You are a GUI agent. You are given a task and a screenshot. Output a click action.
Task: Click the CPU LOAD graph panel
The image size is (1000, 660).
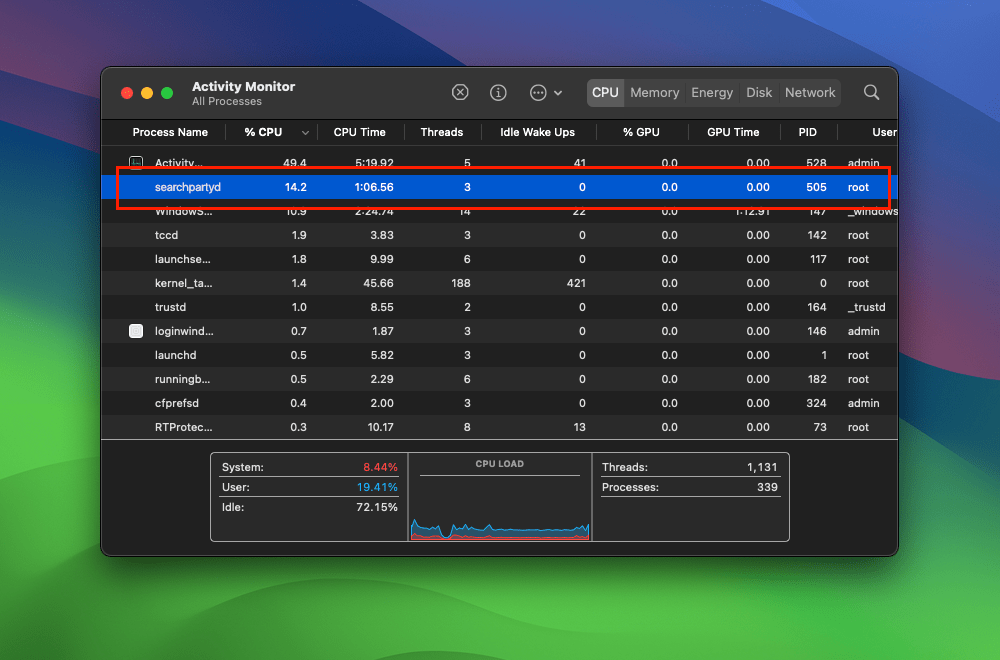coord(500,497)
